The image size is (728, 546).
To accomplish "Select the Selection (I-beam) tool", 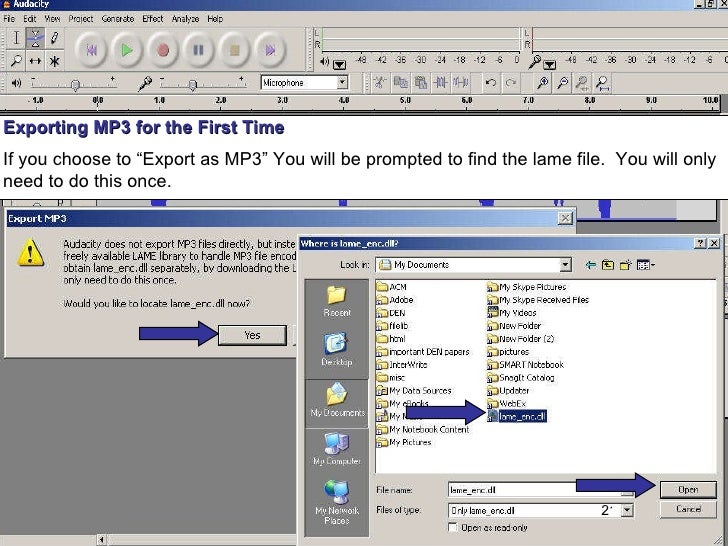I will coord(16,38).
